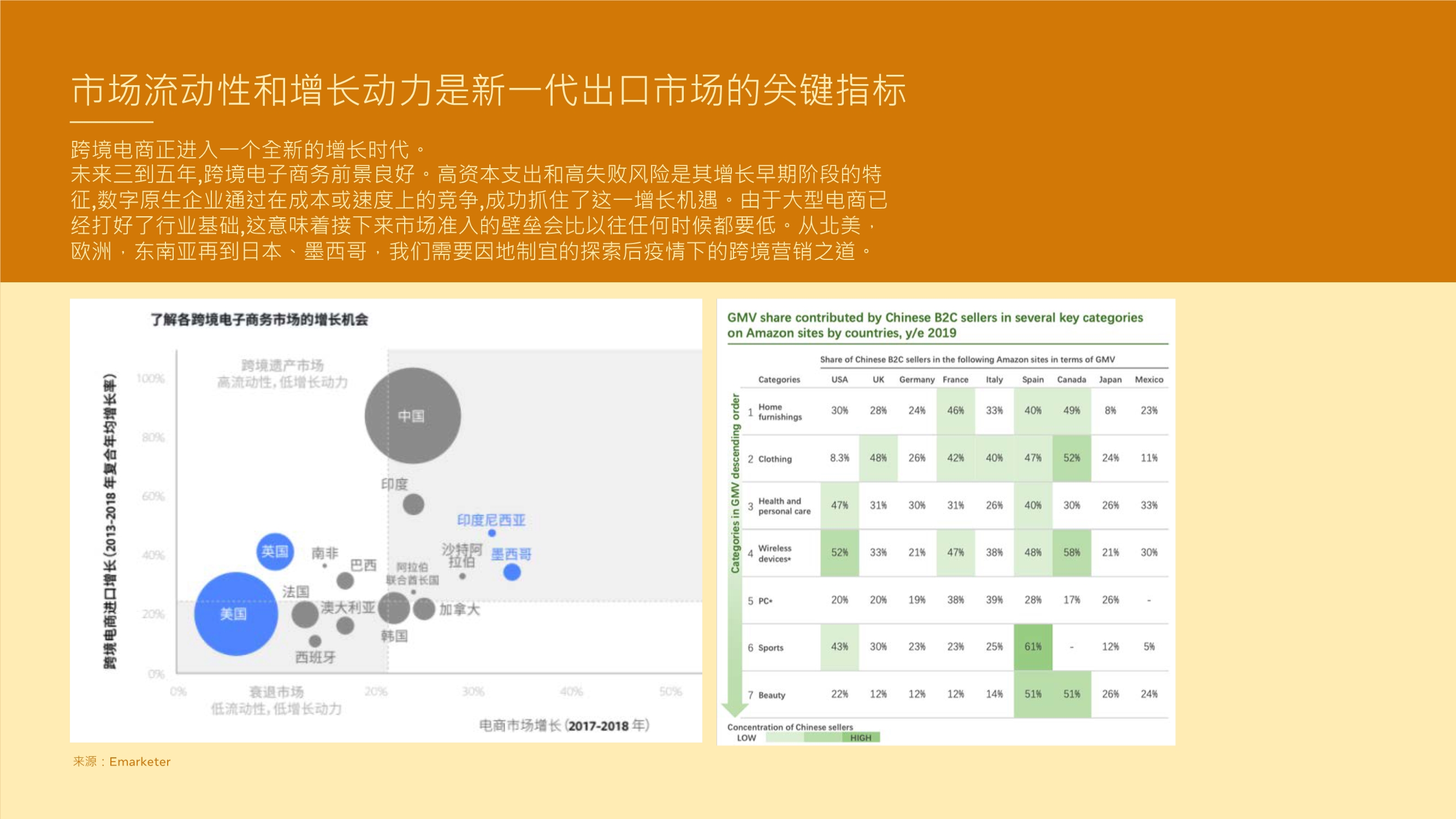1456x819 pixels.
Task: Select the 61% Sports Spain cell
Action: click(x=1033, y=647)
